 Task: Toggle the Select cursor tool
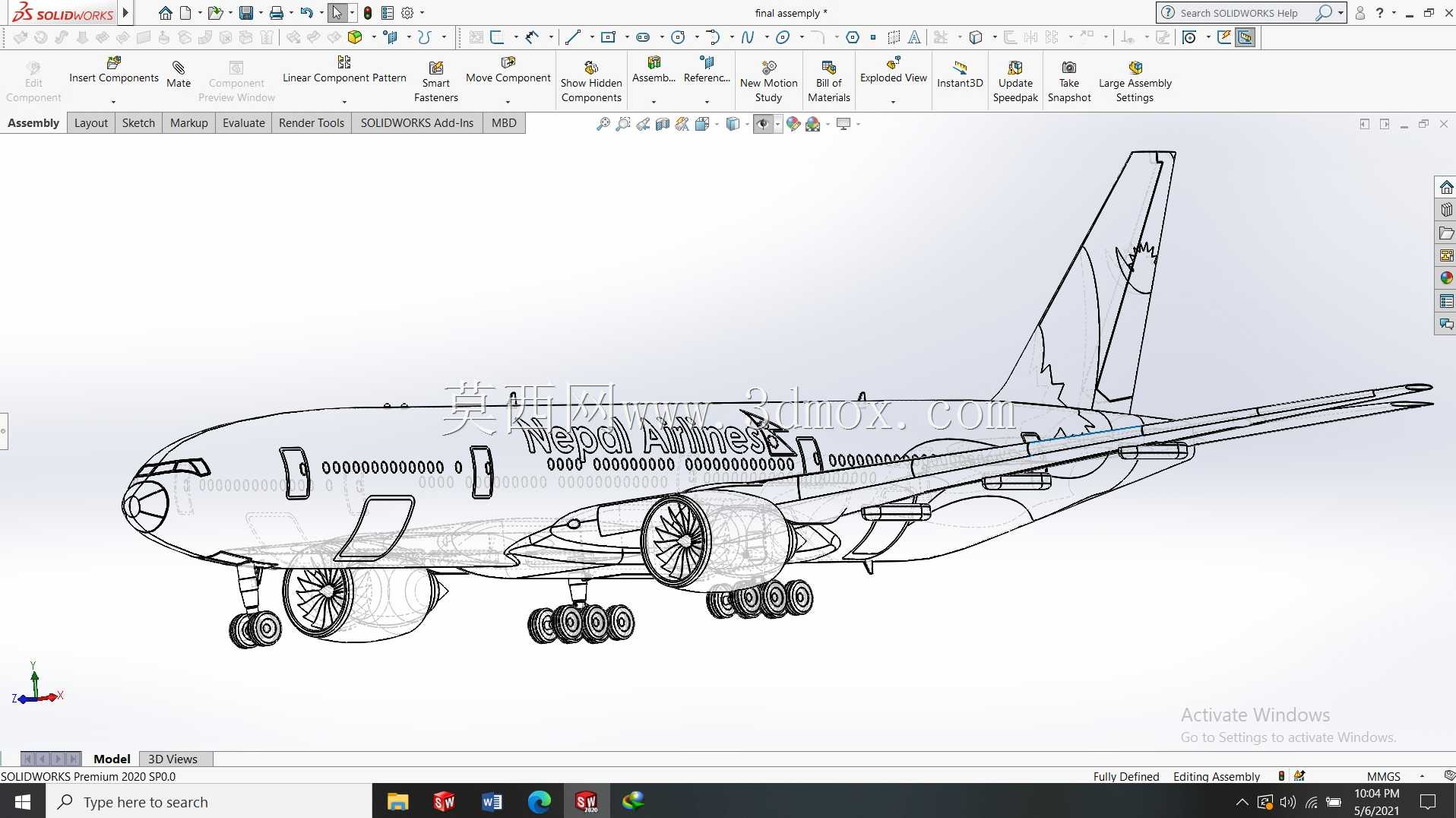[x=337, y=13]
